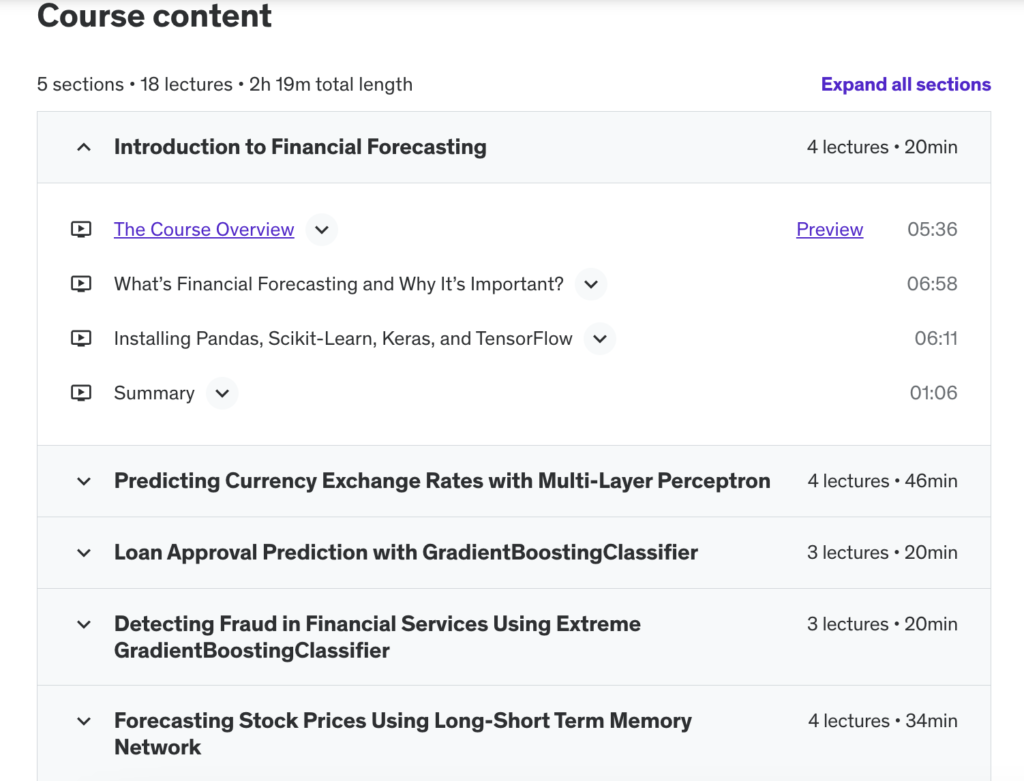Click video icon beside Installing Pandas lecture
This screenshot has height=781, width=1024.
[81, 338]
